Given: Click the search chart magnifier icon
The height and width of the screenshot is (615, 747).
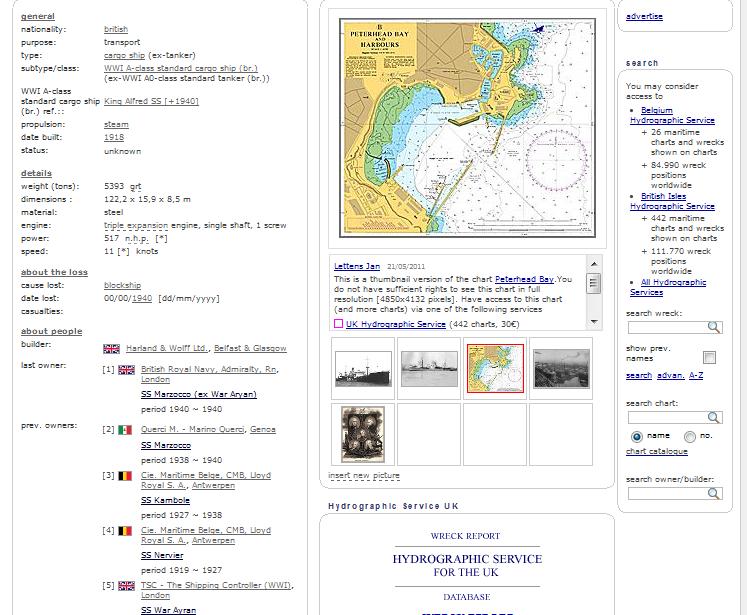Looking at the screenshot, I should (714, 418).
